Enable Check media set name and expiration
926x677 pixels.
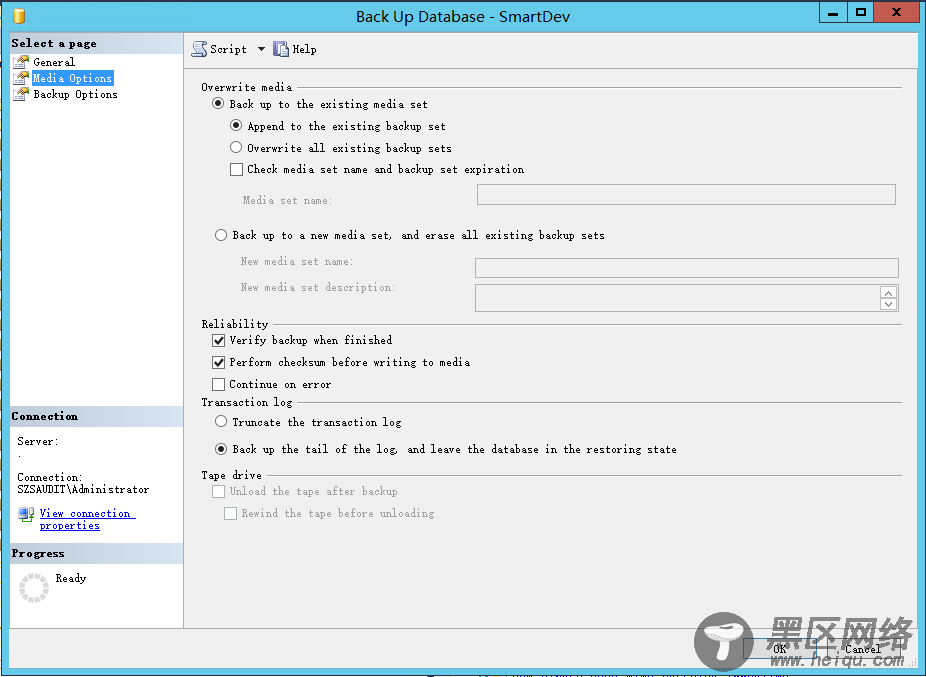point(236,170)
